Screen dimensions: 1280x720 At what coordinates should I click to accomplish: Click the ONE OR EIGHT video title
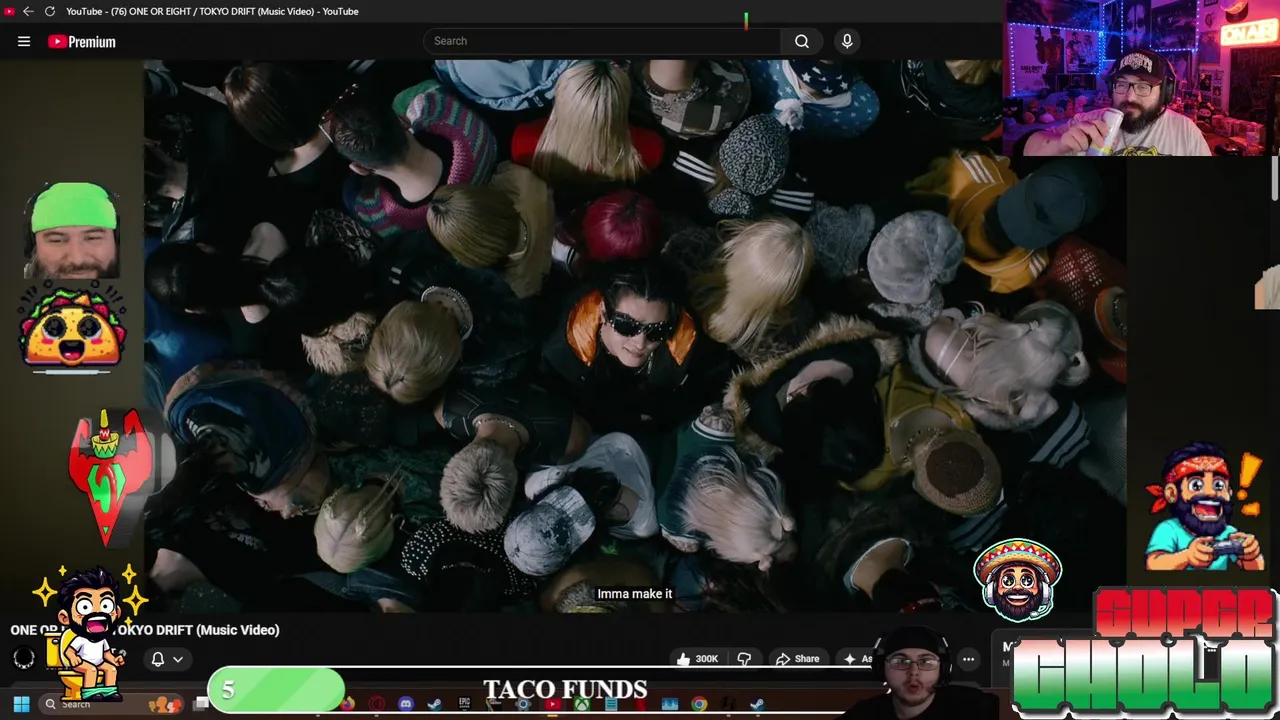click(145, 630)
